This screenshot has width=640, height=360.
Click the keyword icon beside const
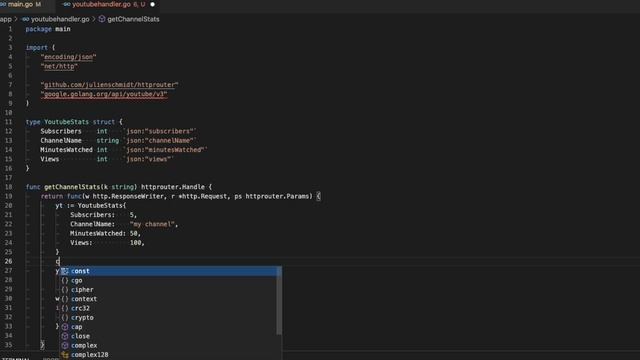point(64,271)
